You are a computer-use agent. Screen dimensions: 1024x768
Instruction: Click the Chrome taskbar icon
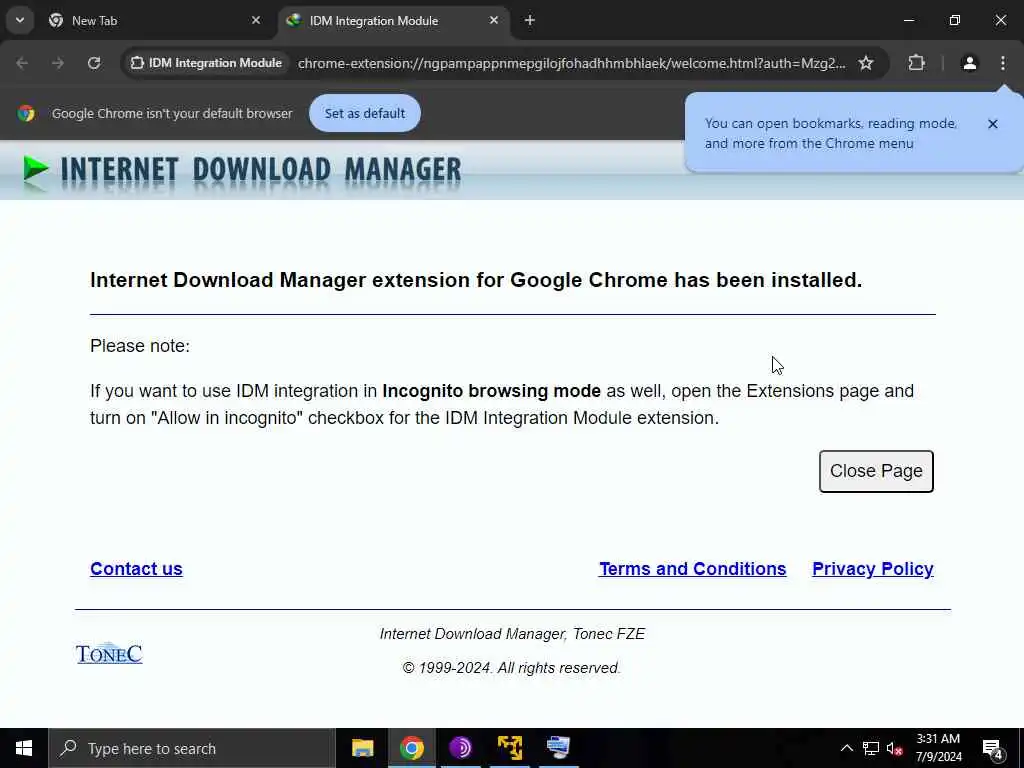coord(411,748)
